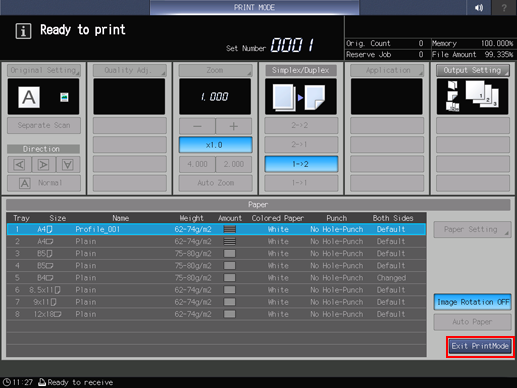Select the right-facing direction icon
Screen dimensions: 517x388
pyautogui.click(x=43, y=164)
